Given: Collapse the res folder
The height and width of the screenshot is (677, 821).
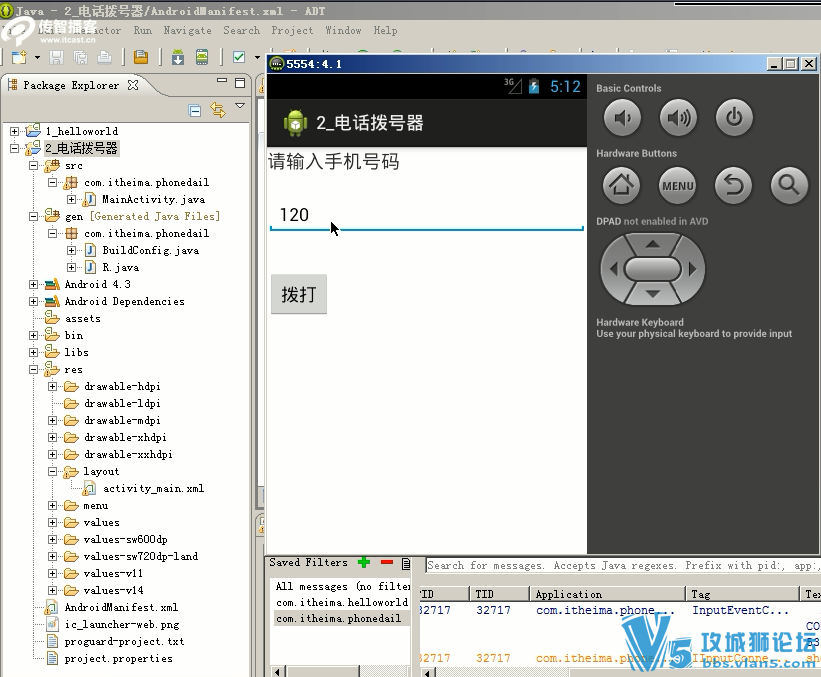Looking at the screenshot, I should [x=34, y=370].
